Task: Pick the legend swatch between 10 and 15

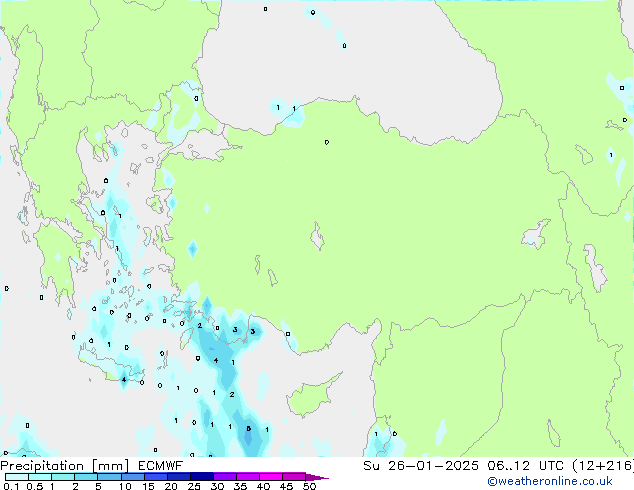Action: click(x=133, y=477)
